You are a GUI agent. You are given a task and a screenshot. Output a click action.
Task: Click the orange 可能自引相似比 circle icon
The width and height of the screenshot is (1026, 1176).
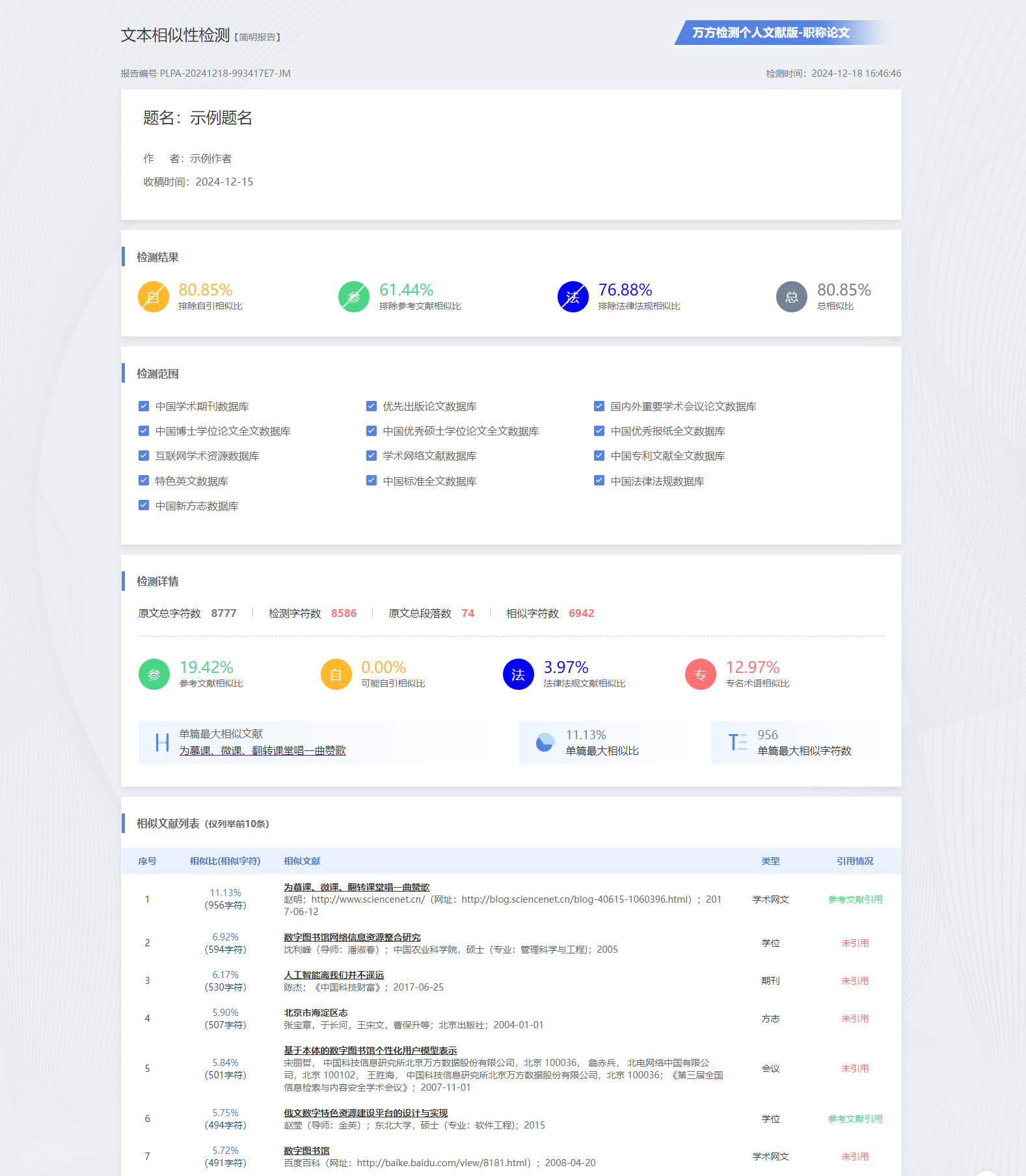click(336, 674)
